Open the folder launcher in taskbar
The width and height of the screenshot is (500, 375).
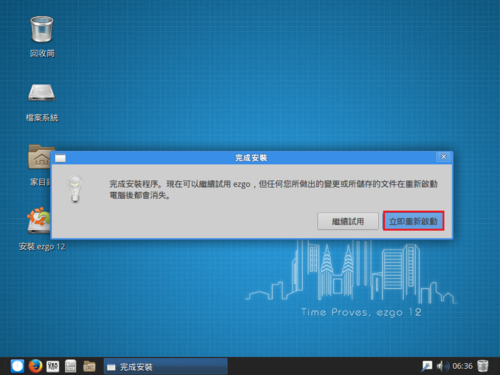89,366
